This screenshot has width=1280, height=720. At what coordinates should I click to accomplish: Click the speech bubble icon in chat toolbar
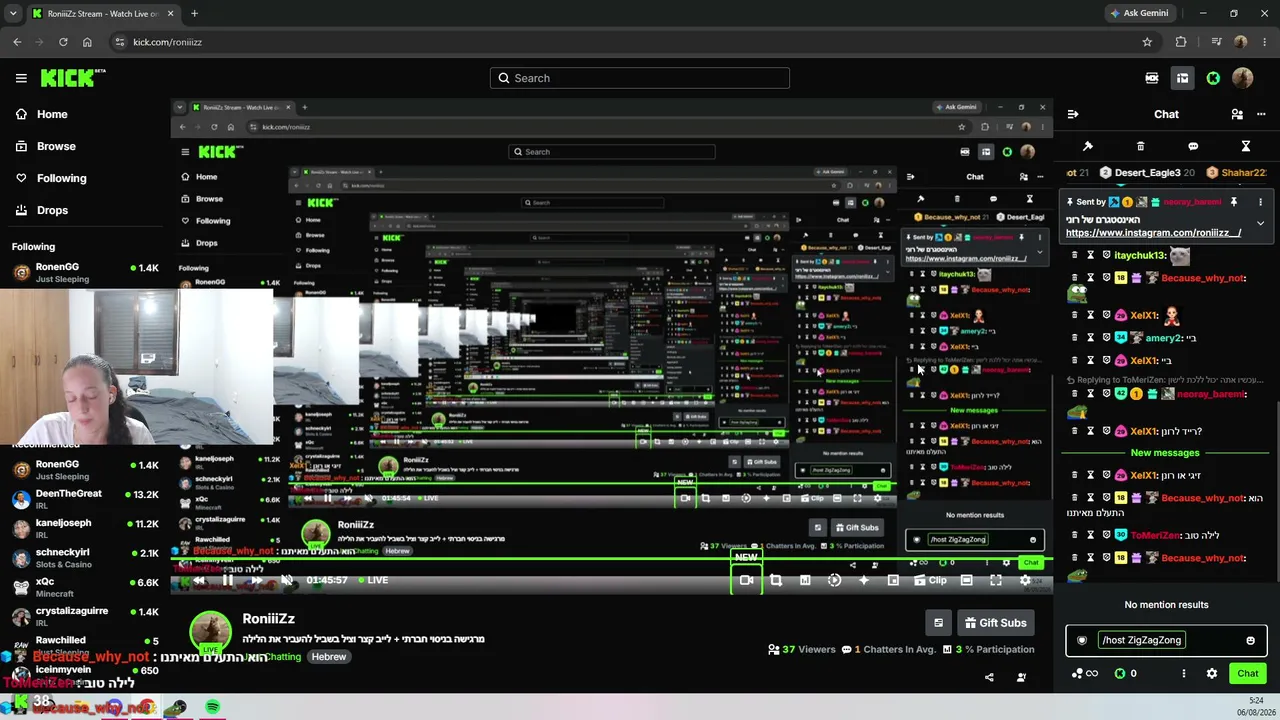(1193, 146)
